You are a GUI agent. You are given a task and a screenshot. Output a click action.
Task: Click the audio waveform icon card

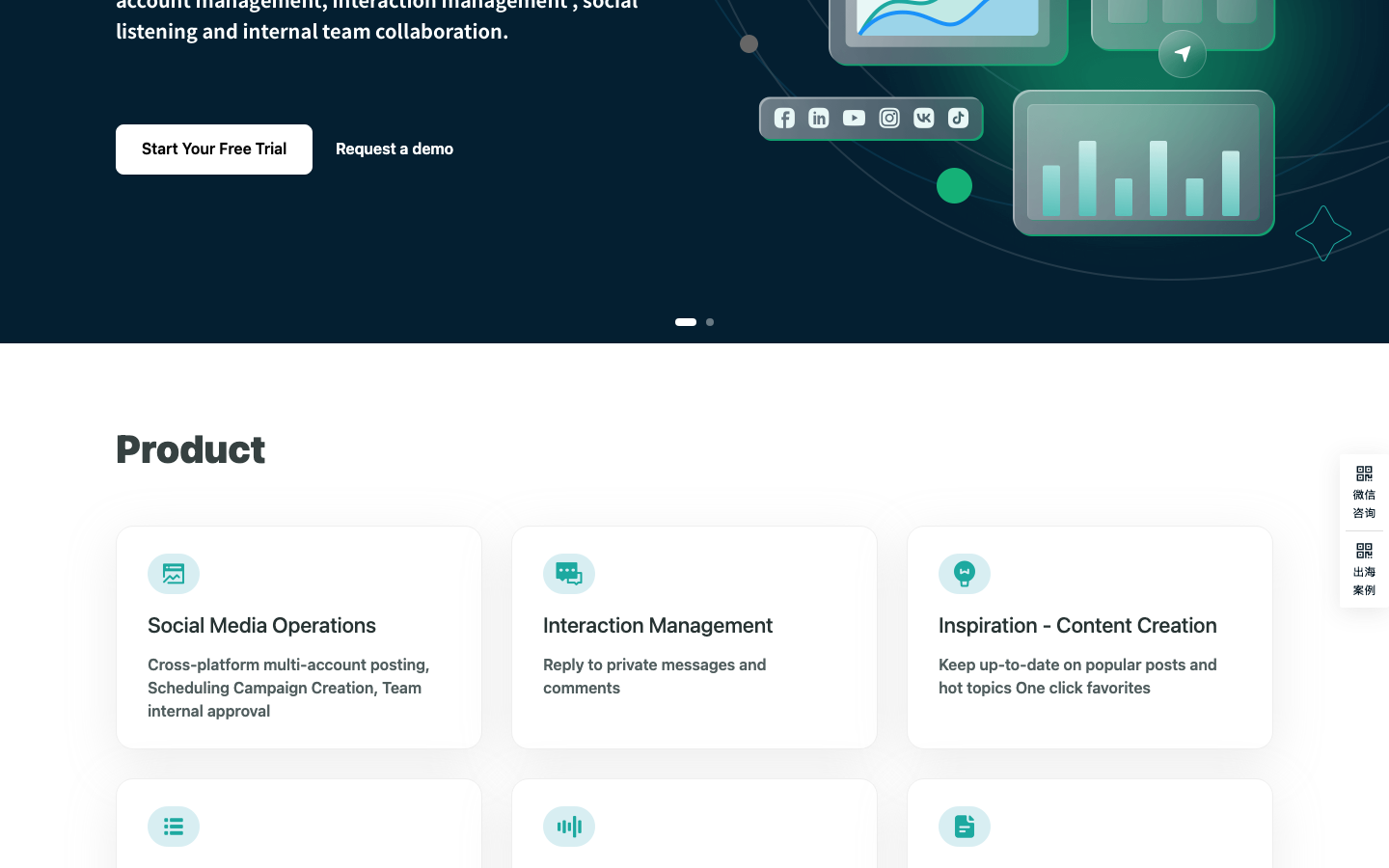tap(694, 825)
